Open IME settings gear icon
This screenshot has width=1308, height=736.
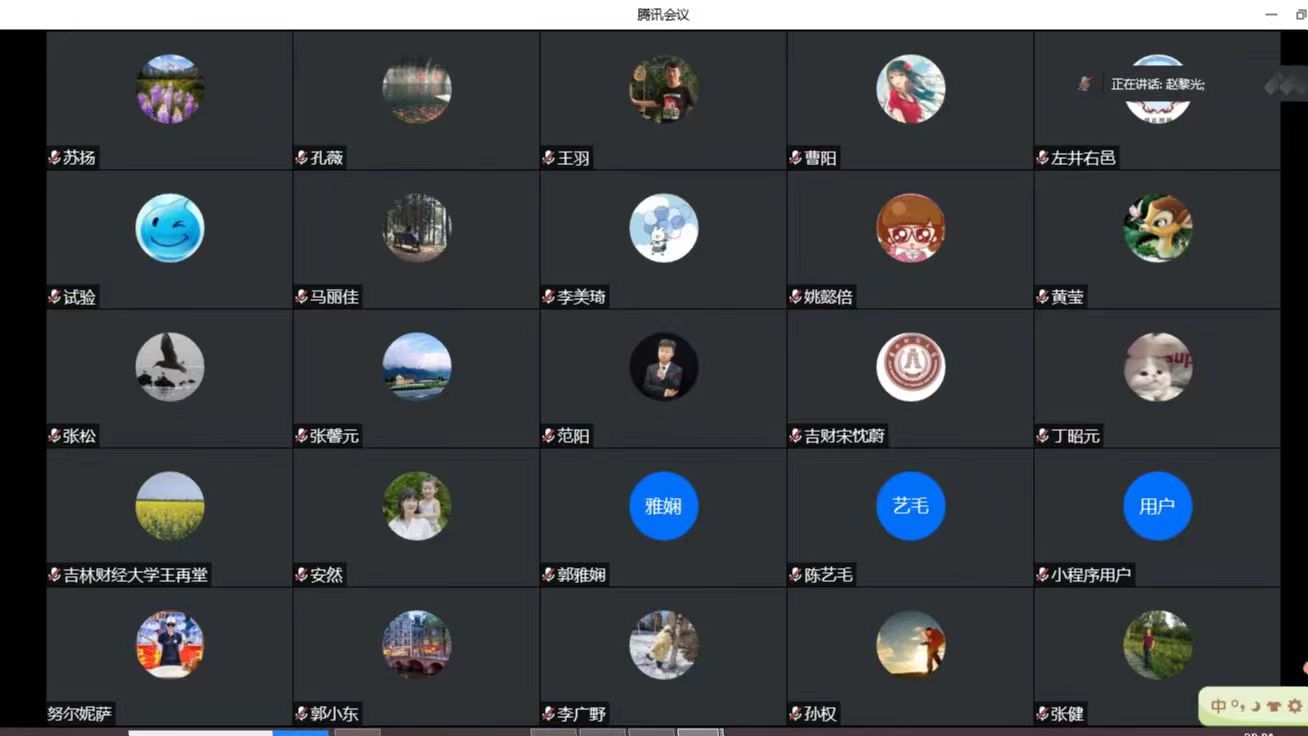point(1294,706)
